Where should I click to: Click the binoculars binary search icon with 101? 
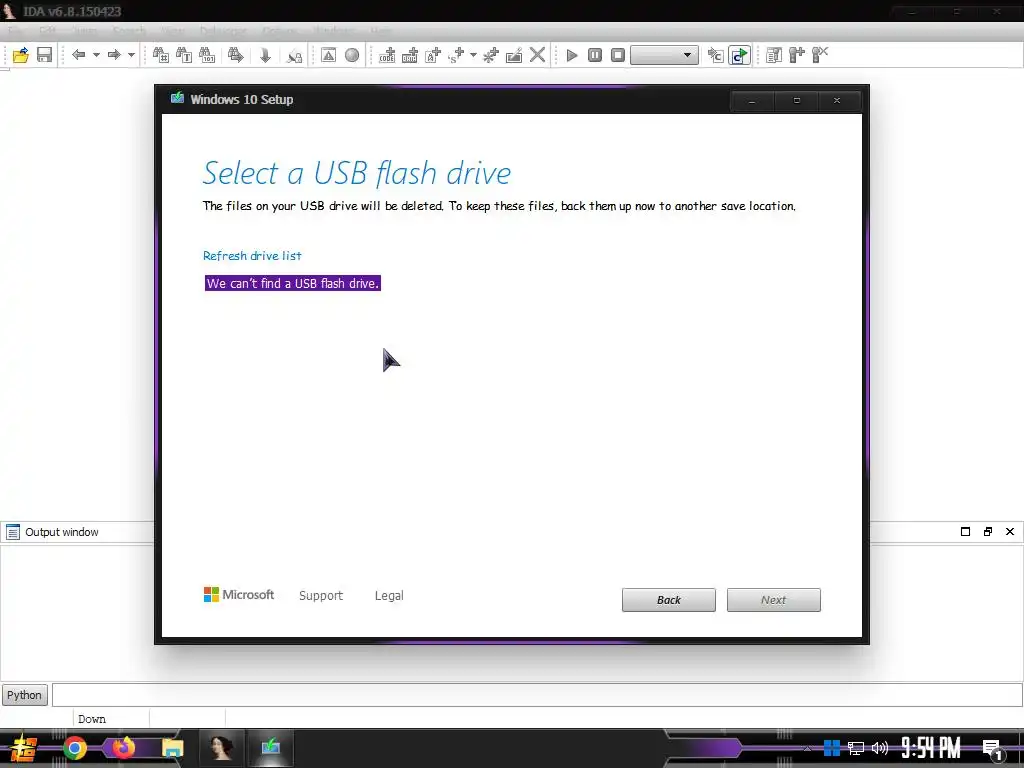tap(207, 55)
